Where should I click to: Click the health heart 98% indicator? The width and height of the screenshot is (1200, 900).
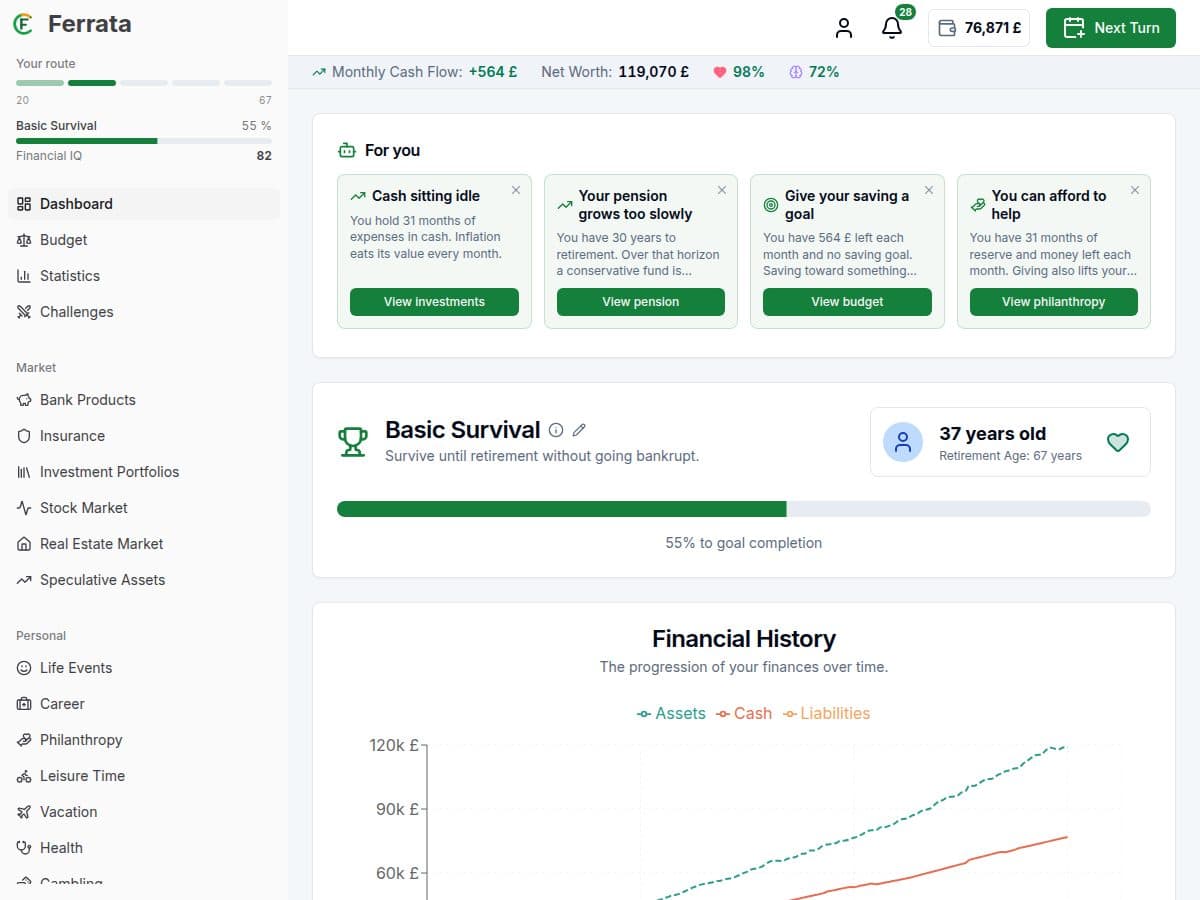pos(738,72)
